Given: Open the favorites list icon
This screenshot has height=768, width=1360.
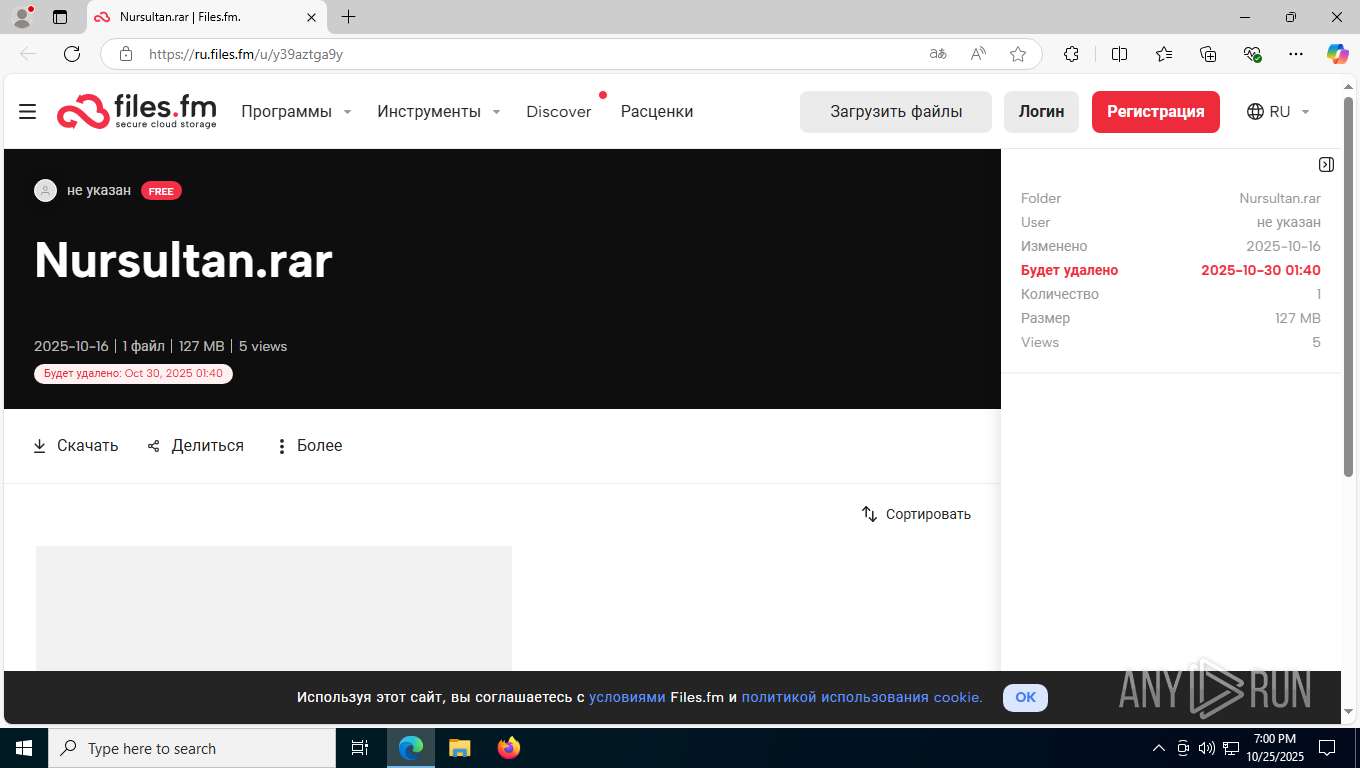Looking at the screenshot, I should click(x=1164, y=54).
